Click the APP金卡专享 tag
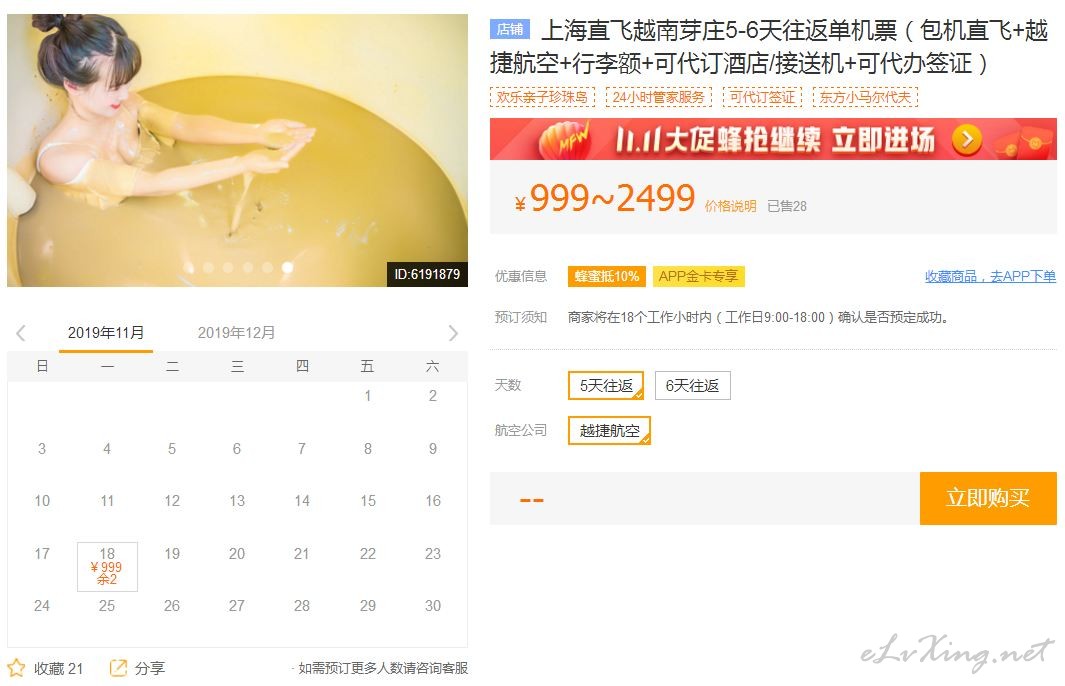The width and height of the screenshot is (1065, 686). click(x=698, y=276)
